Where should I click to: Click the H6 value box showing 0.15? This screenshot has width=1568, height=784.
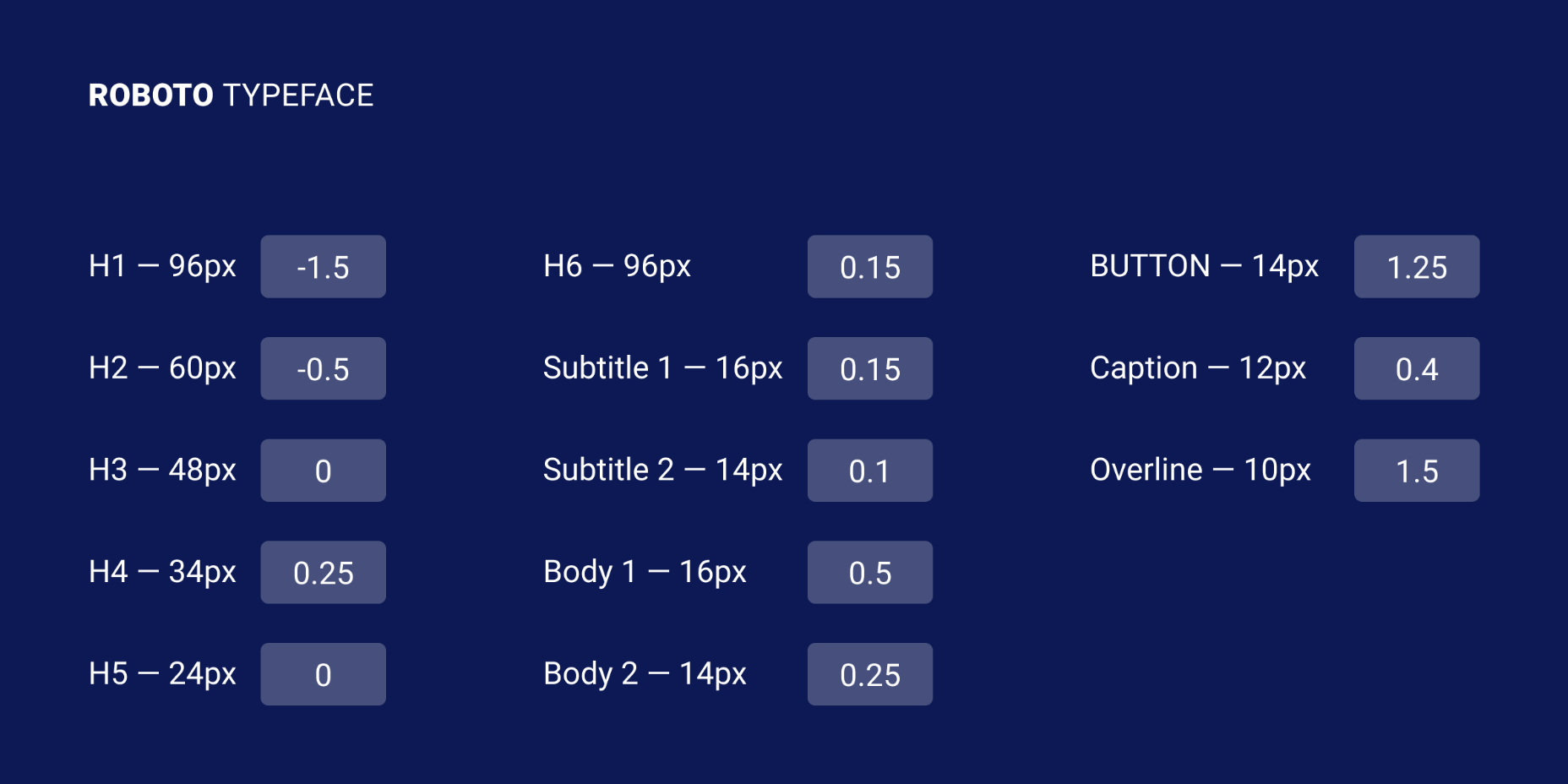(869, 267)
